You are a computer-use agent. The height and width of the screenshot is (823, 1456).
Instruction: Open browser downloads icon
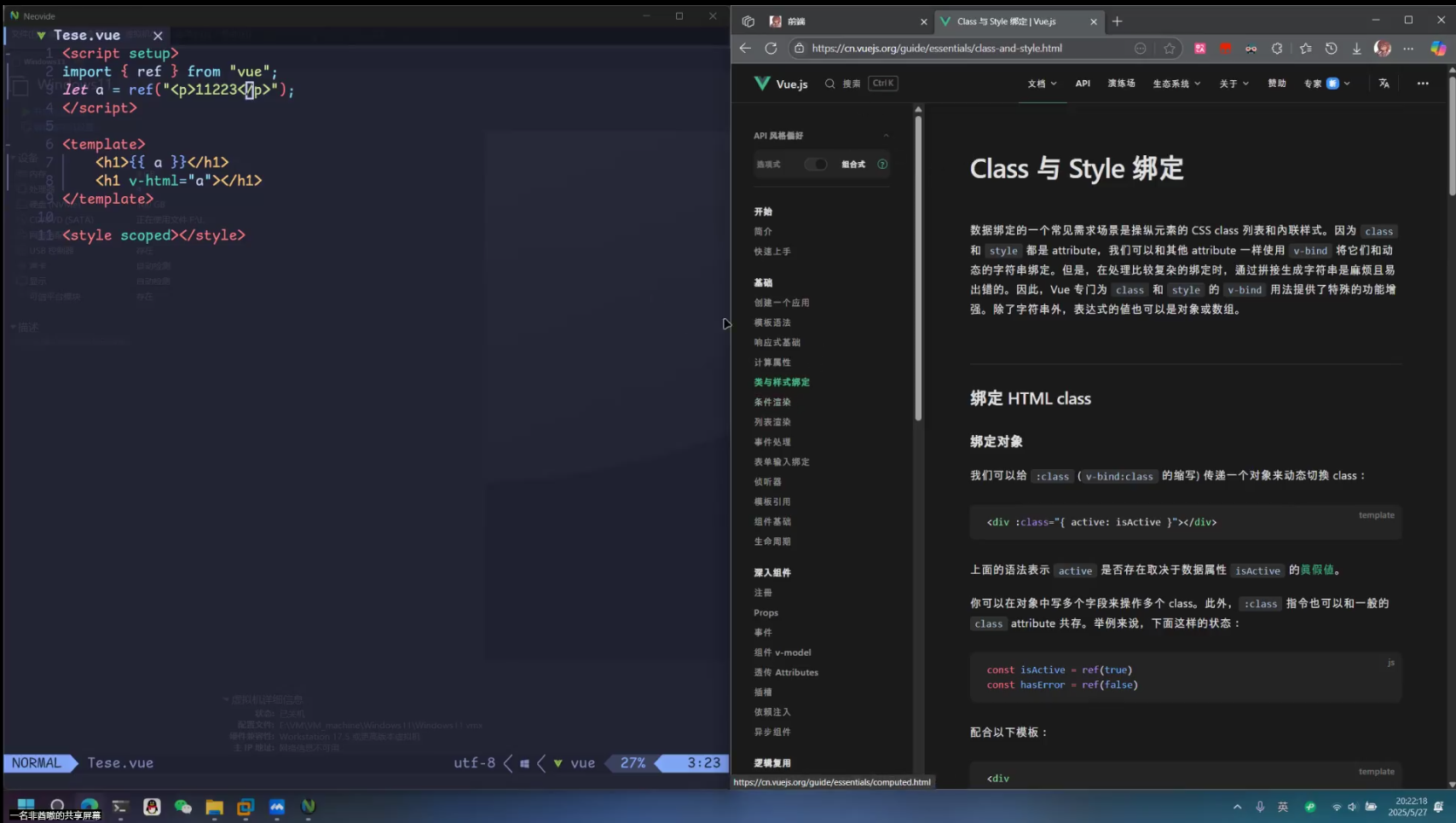(x=1356, y=49)
